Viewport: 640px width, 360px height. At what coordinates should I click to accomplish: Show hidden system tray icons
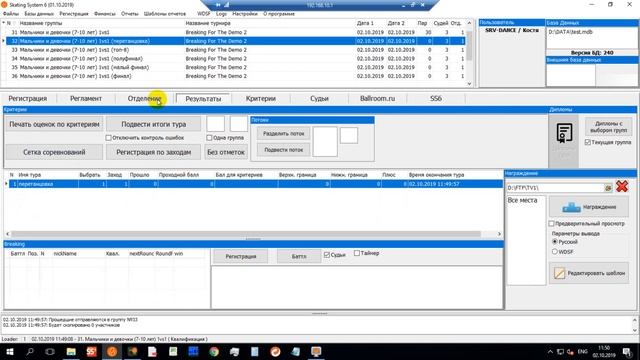pyautogui.click(x=550, y=351)
